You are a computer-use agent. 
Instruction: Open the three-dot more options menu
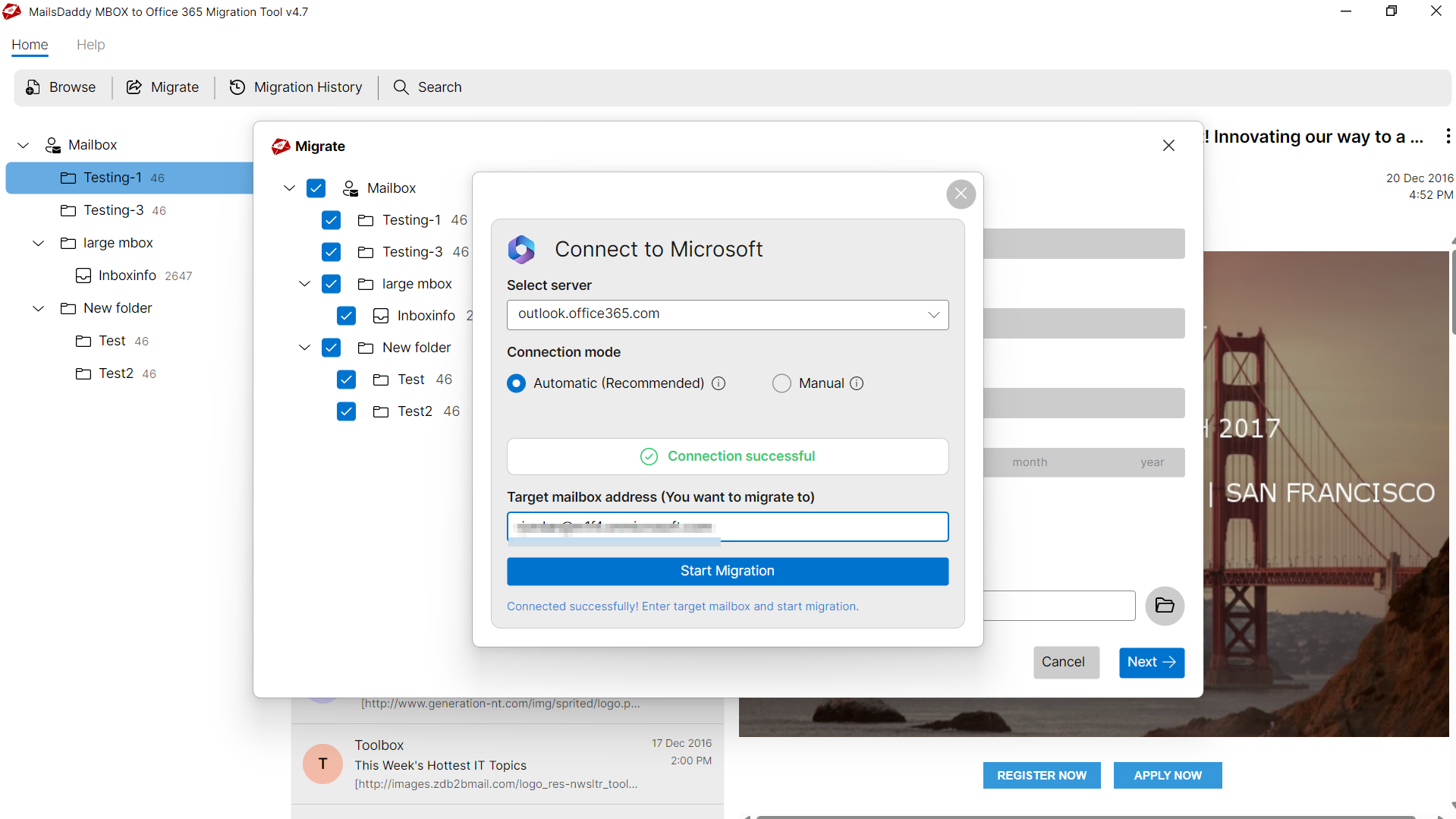click(1448, 136)
